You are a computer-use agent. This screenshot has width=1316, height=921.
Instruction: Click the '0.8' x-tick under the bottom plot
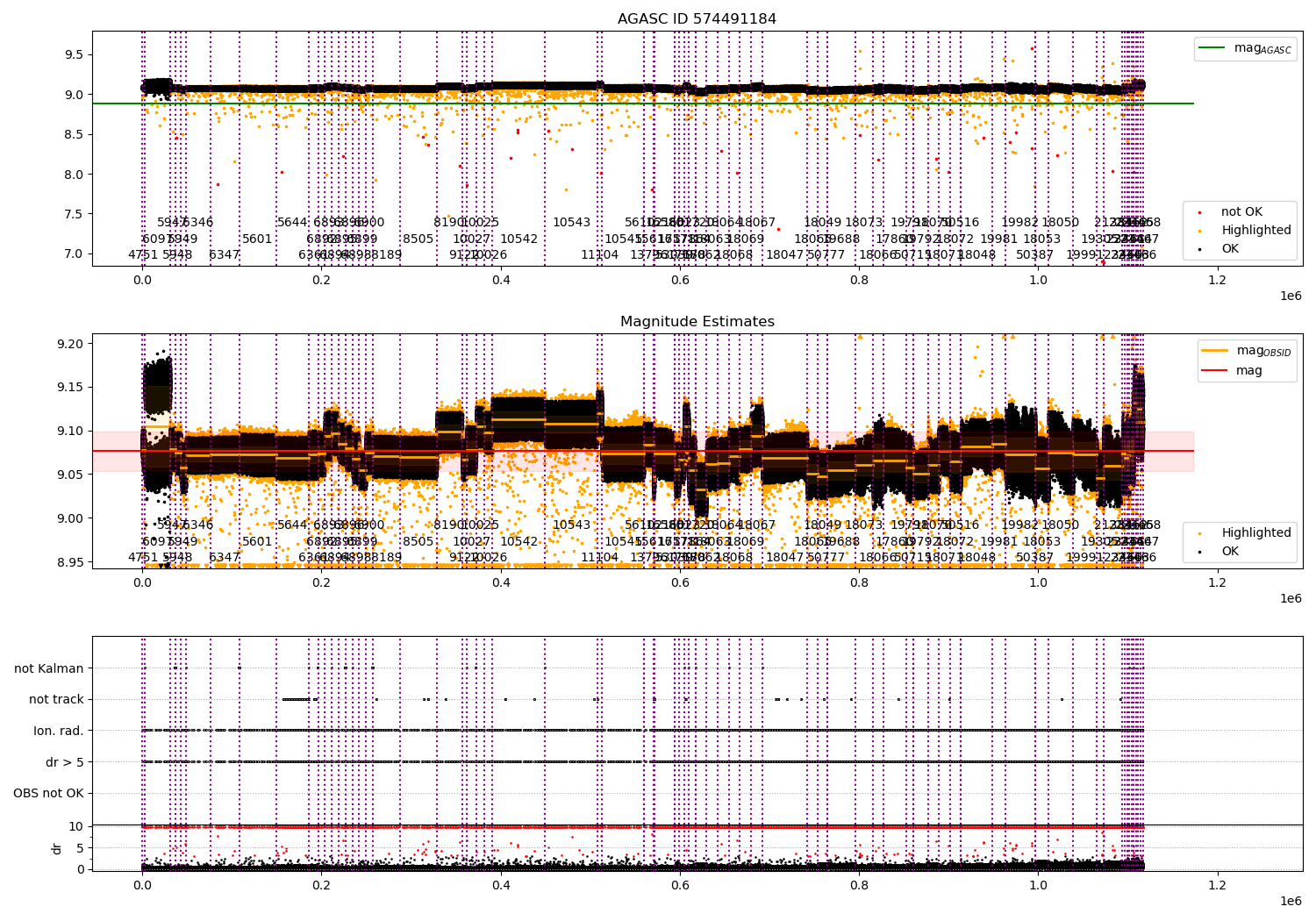point(860,885)
